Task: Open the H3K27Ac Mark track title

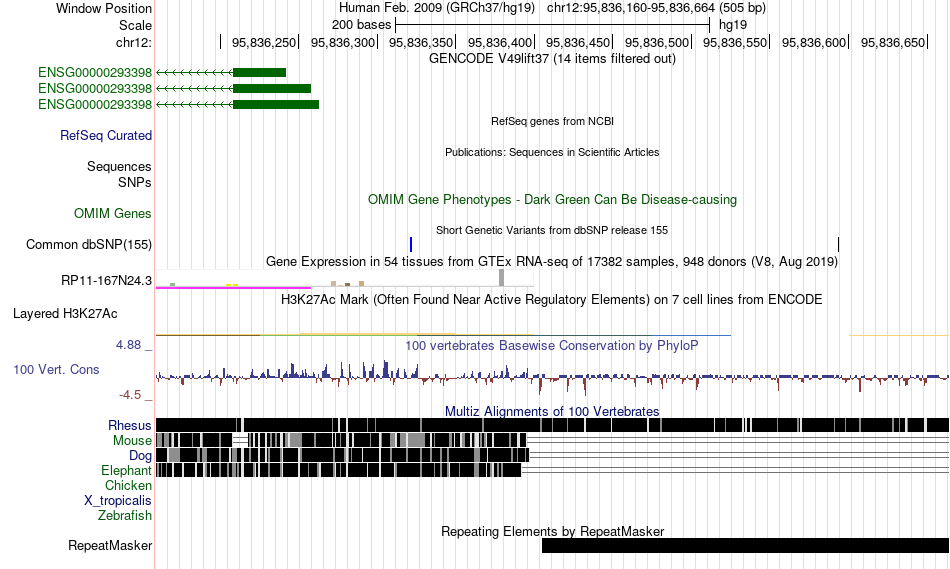Action: pyautogui.click(x=552, y=299)
